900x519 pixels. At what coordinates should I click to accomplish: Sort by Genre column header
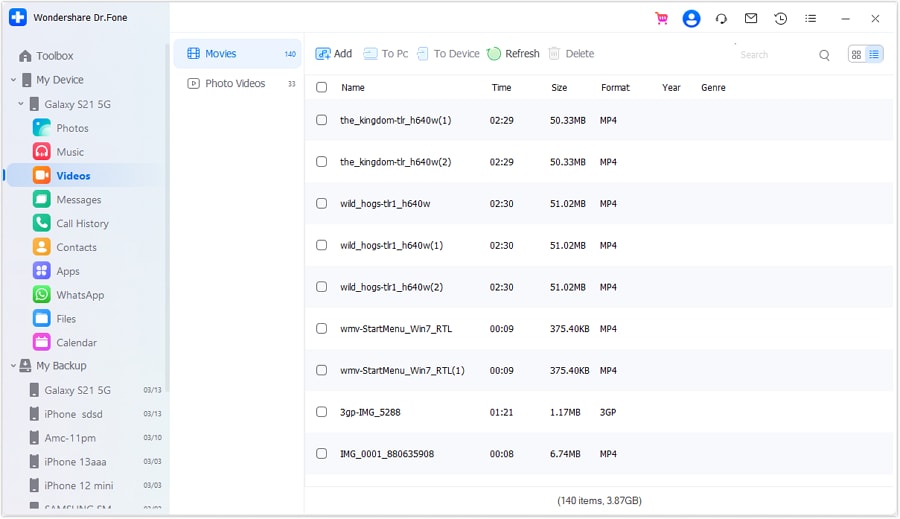713,88
